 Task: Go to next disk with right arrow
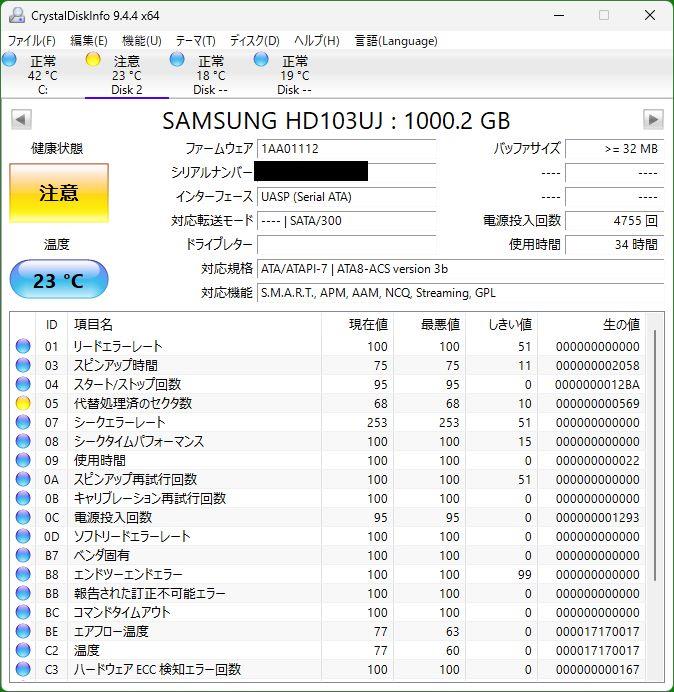click(653, 119)
